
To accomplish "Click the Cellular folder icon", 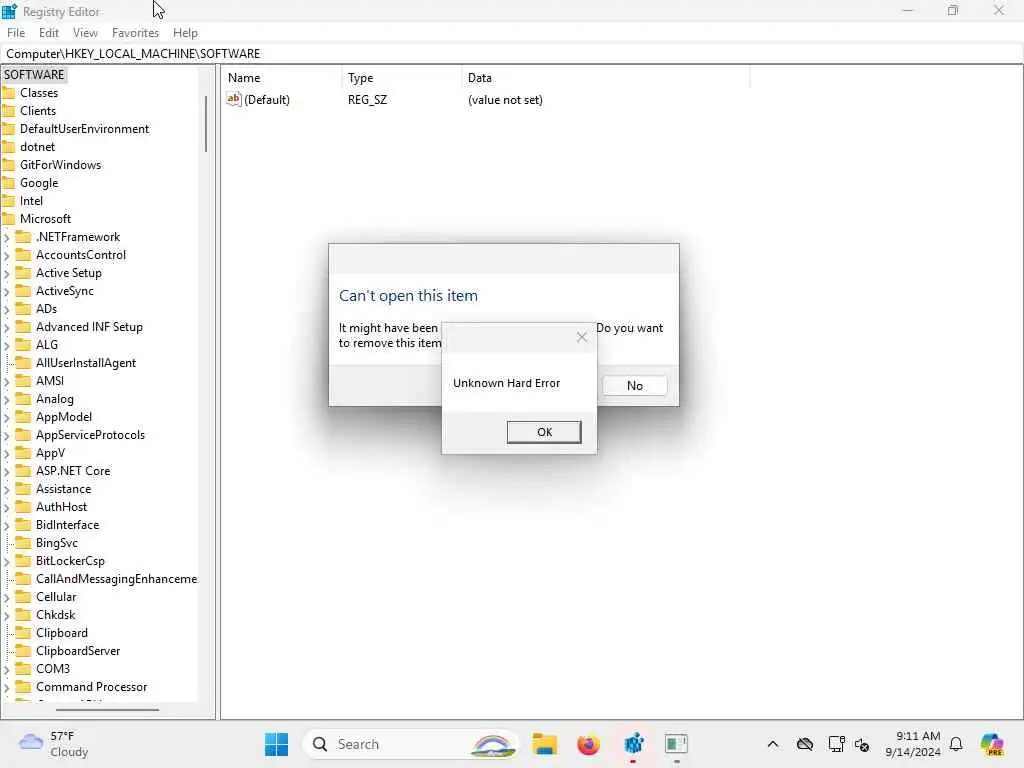I will [23, 596].
